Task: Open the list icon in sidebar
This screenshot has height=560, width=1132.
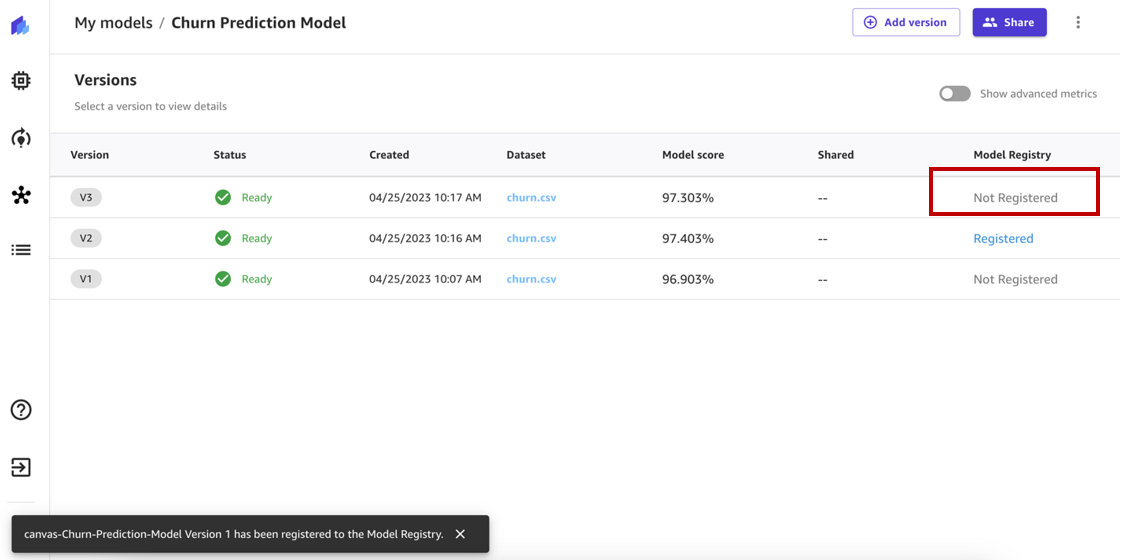Action: pos(21,250)
